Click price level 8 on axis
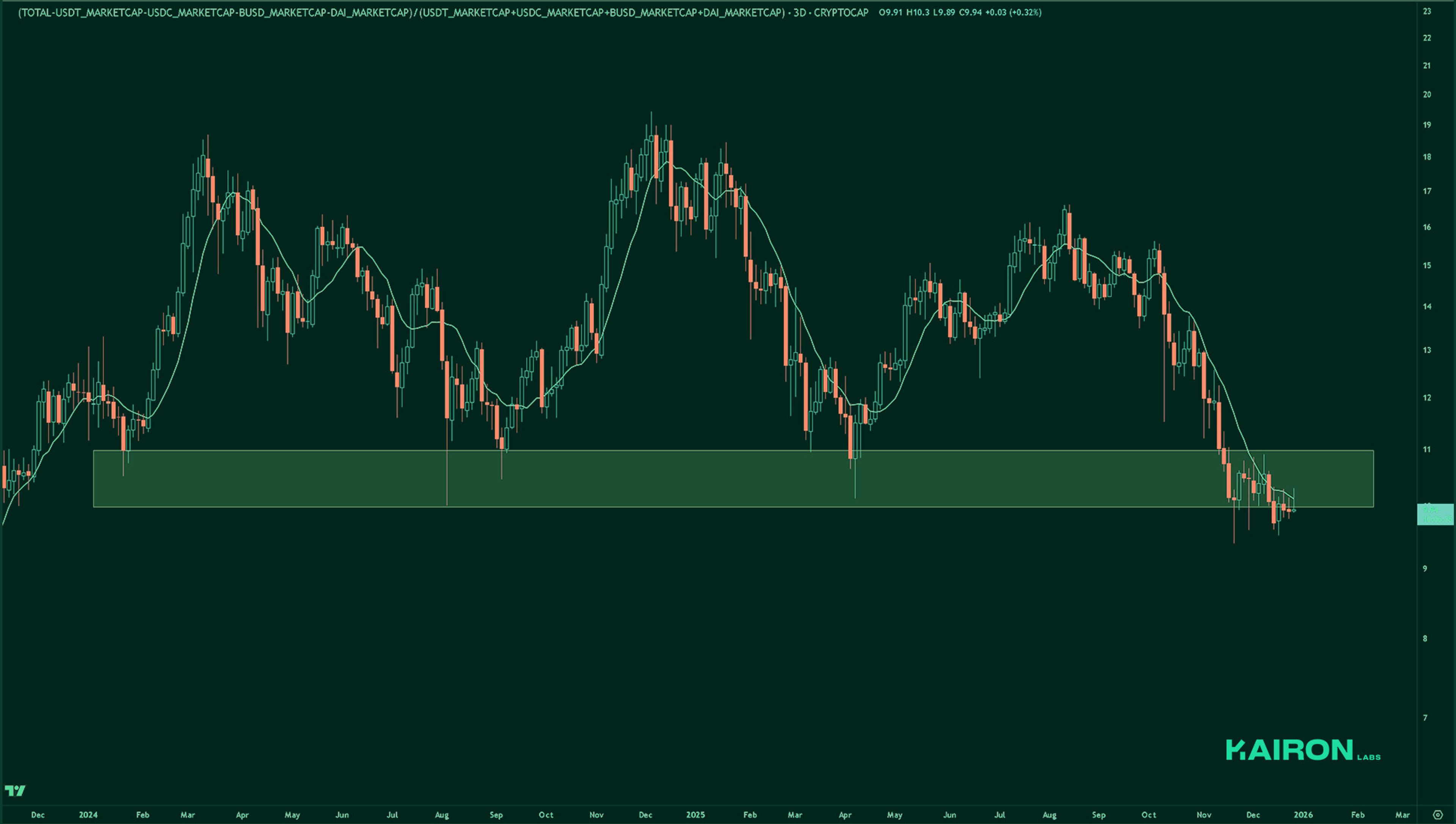Image resolution: width=1456 pixels, height=824 pixels. coord(1425,639)
